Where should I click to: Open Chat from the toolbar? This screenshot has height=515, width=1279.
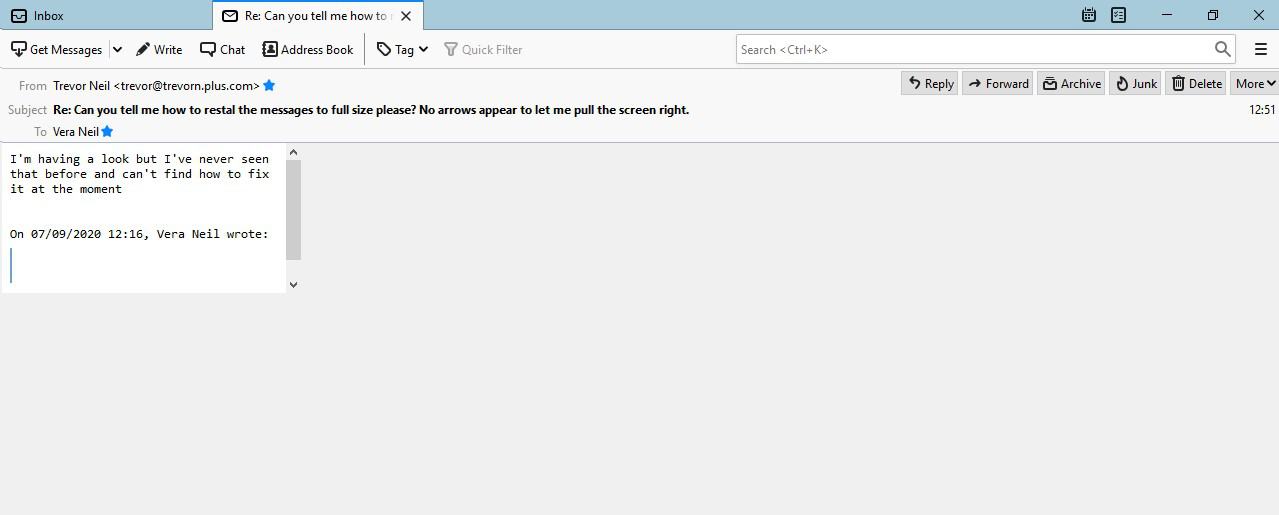(x=222, y=49)
